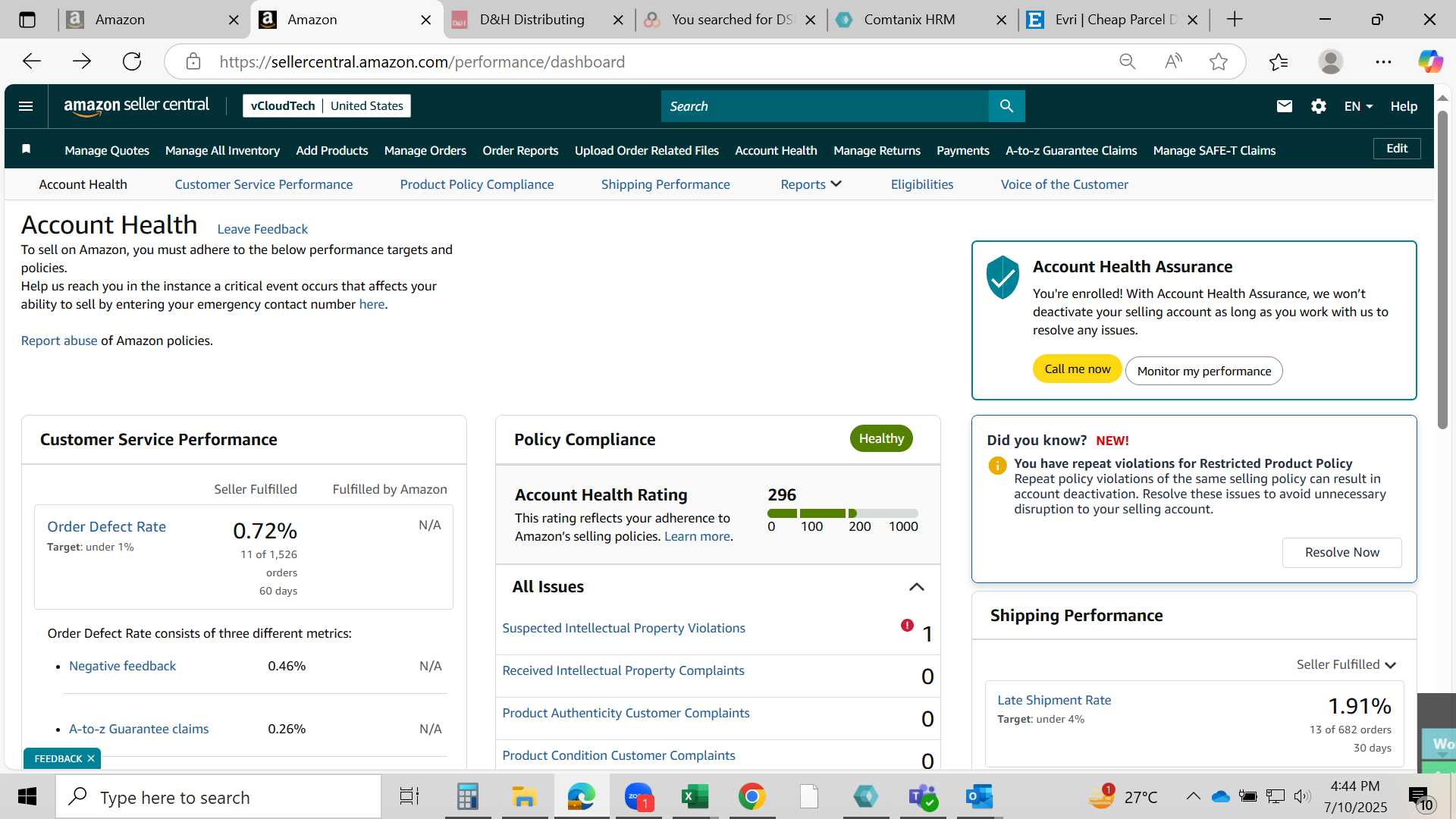The width and height of the screenshot is (1456, 819).
Task: Open Payments in the menu bar
Action: pyautogui.click(x=962, y=150)
